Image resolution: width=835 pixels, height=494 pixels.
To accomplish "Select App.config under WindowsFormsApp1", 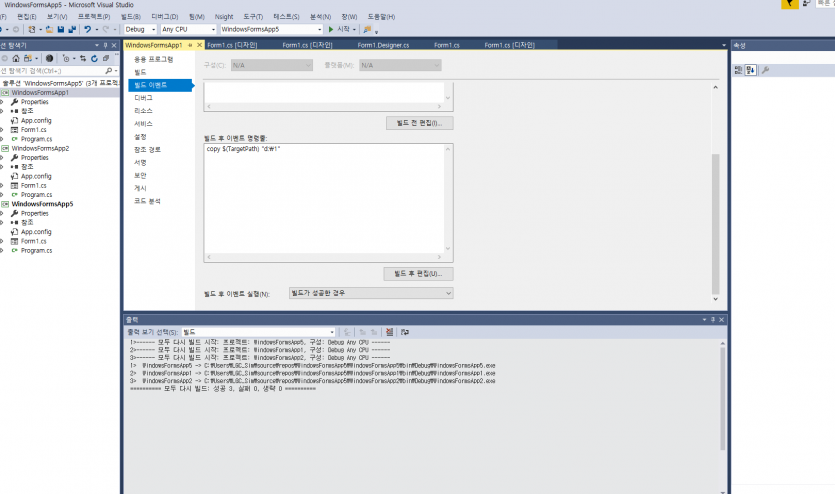I will (x=36, y=120).
